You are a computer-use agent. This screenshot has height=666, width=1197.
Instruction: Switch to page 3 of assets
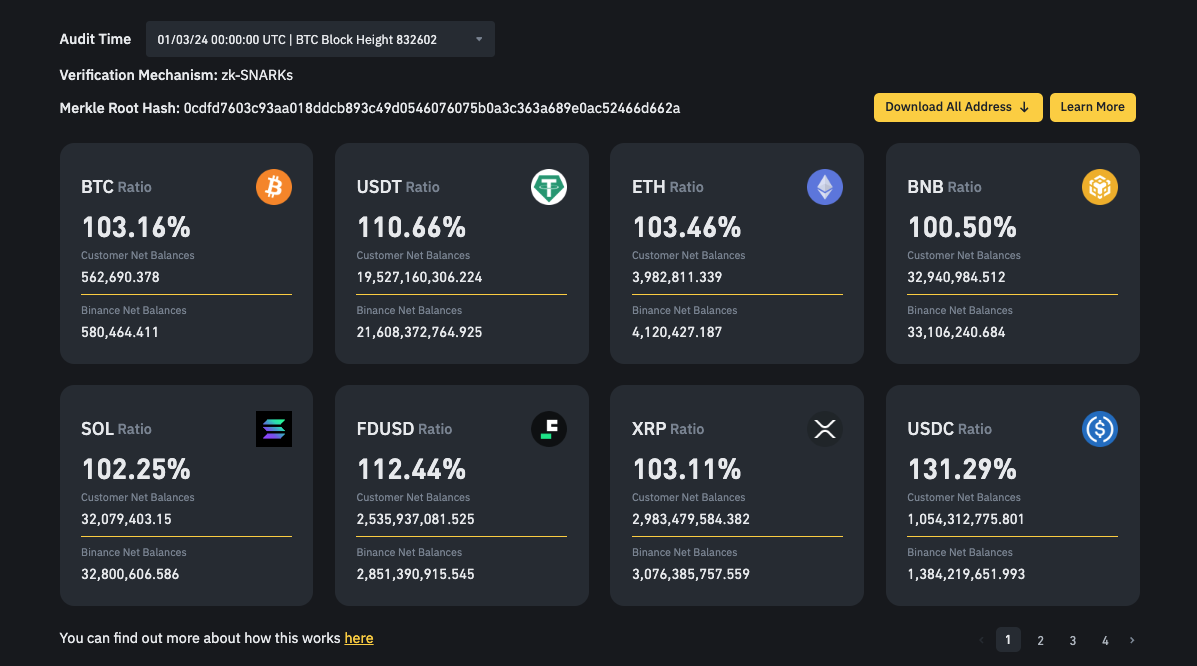(x=1072, y=640)
